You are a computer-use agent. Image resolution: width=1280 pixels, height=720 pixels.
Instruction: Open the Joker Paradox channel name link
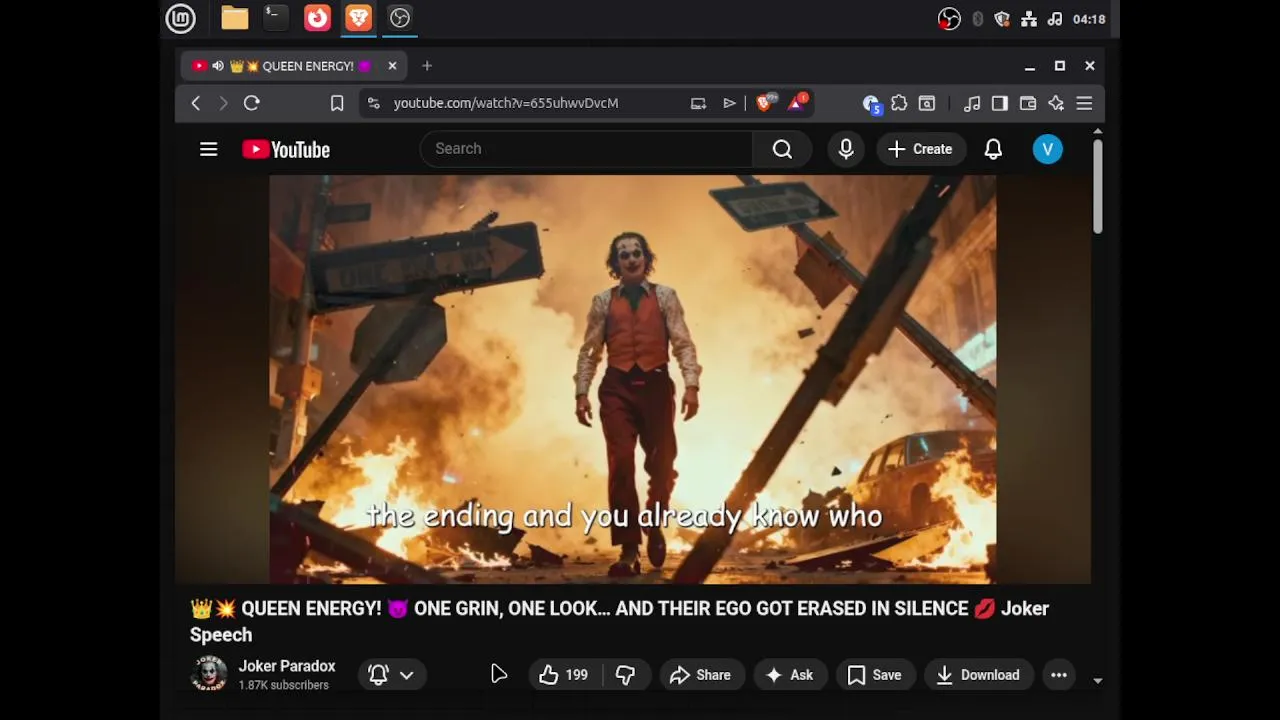click(x=287, y=666)
